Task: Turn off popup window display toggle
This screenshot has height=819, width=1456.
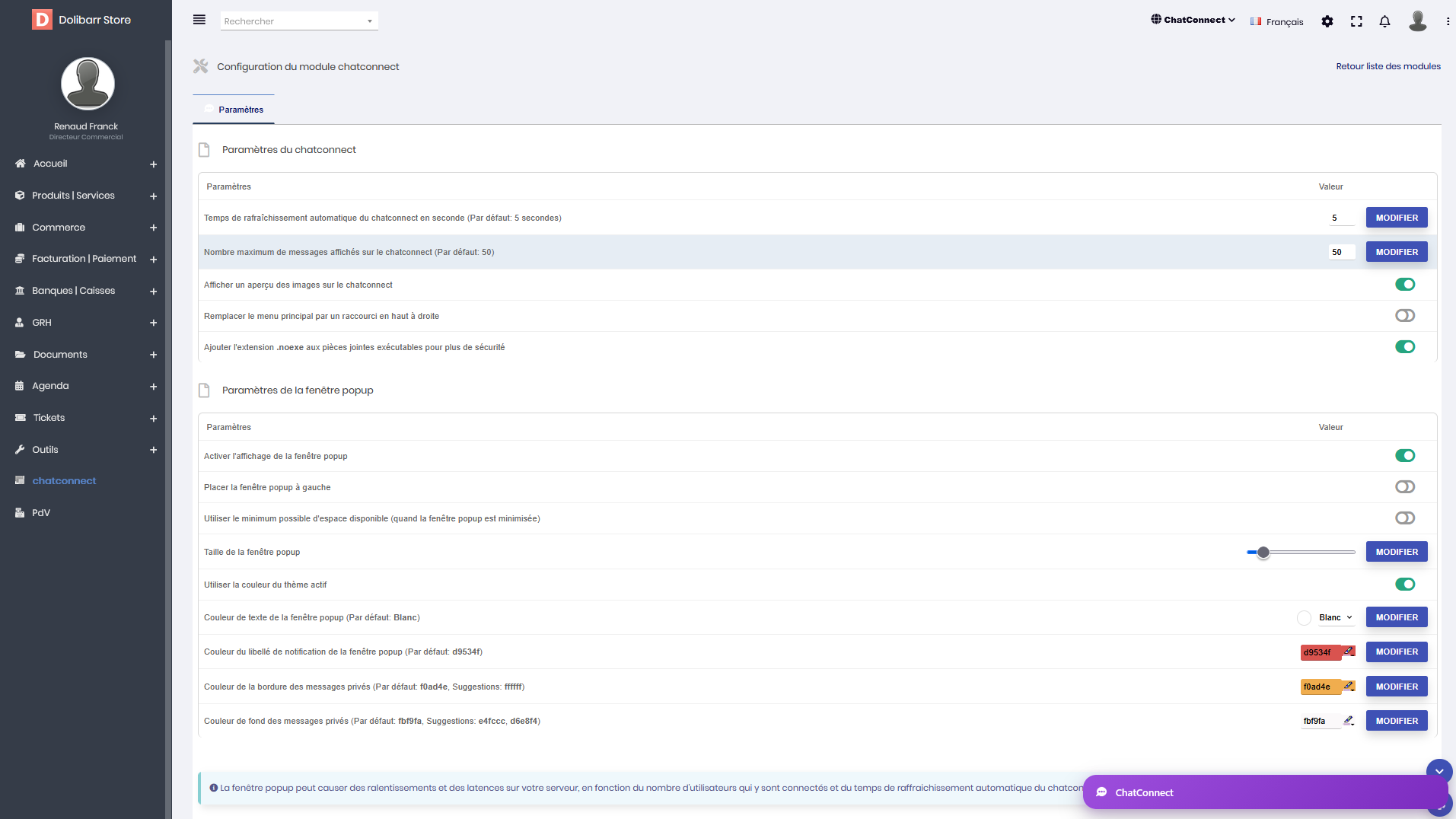Action: pyautogui.click(x=1405, y=455)
